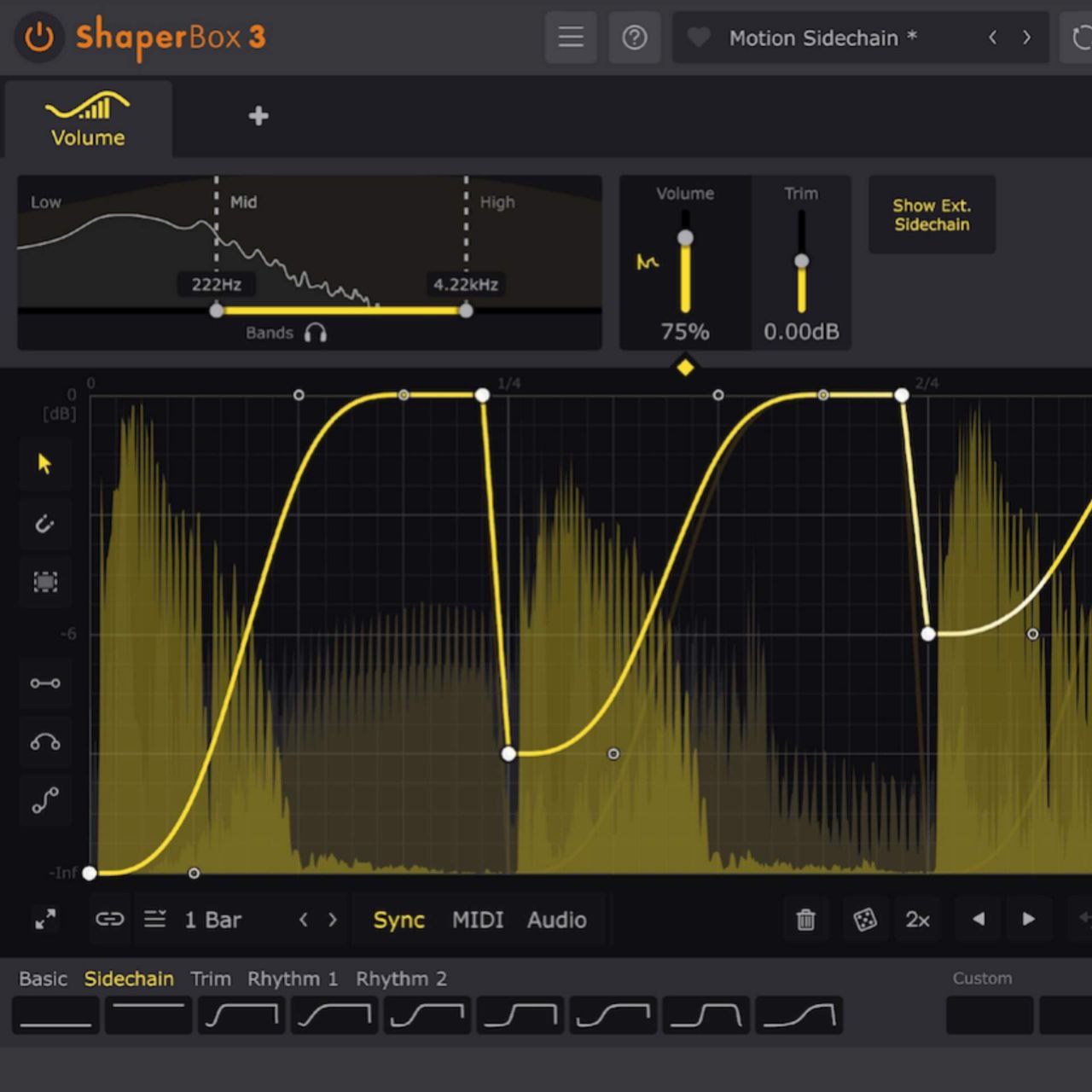This screenshot has height=1092, width=1092.
Task: Open the Rhythm 1 preset category
Action: (293, 979)
